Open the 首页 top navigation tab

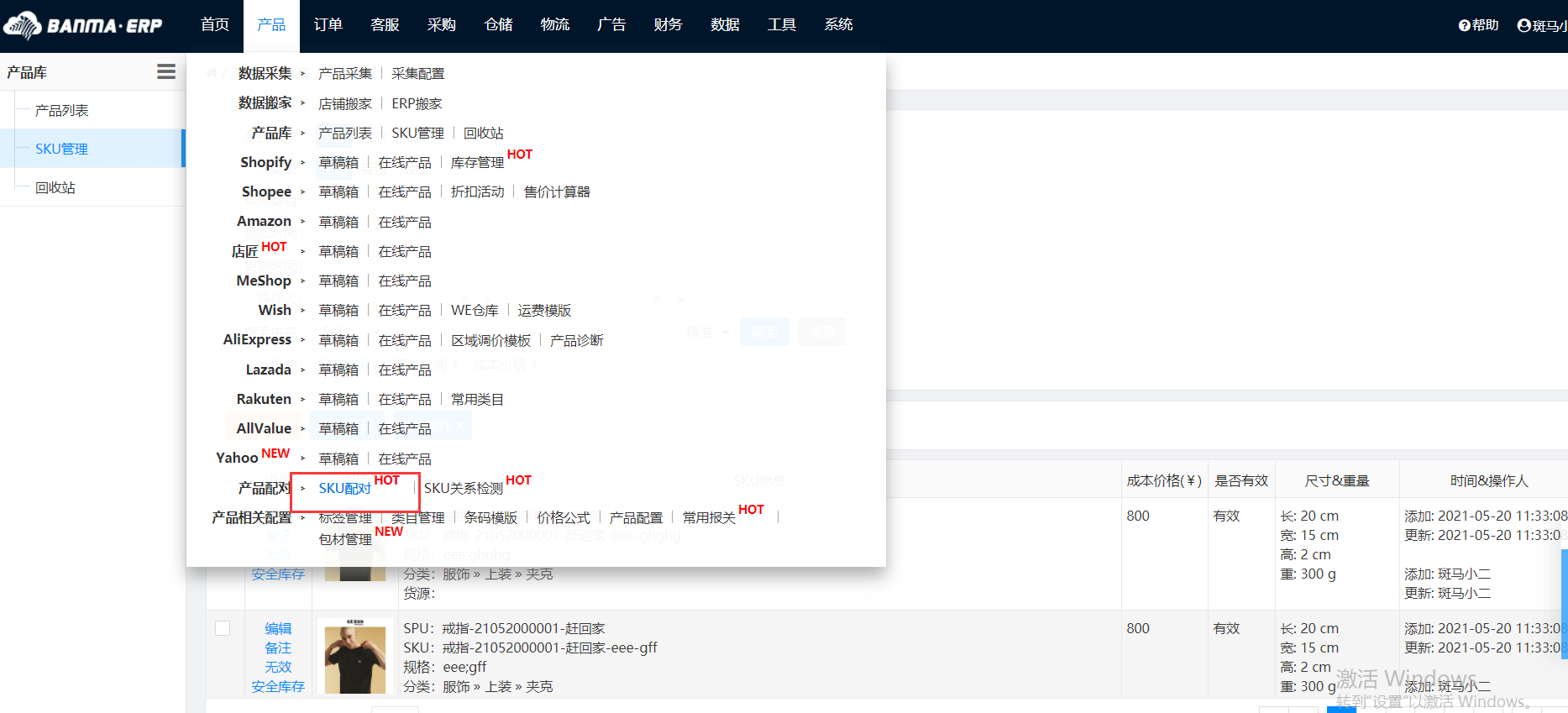click(215, 25)
